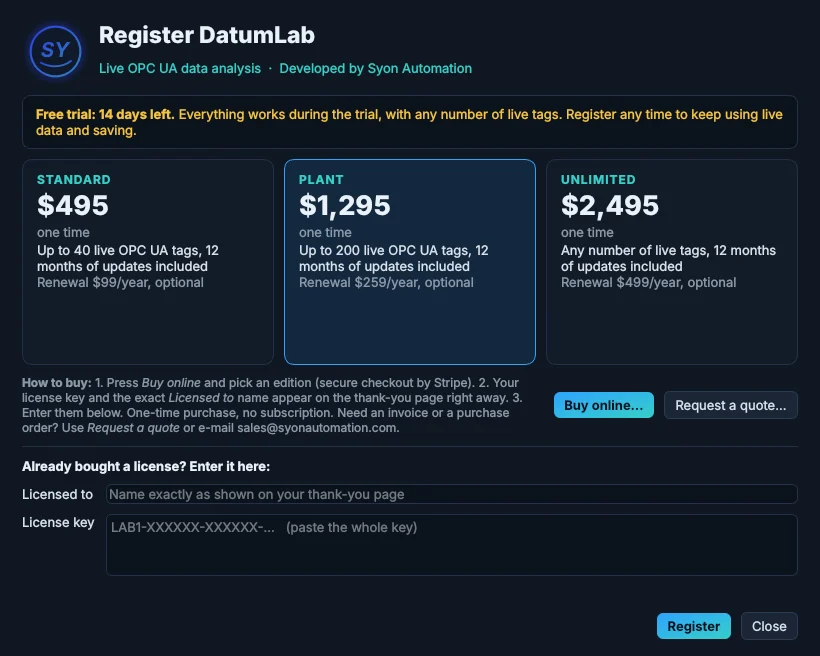Screen dimensions: 820x656
Task: Focus the License key text area
Action: pos(452,545)
